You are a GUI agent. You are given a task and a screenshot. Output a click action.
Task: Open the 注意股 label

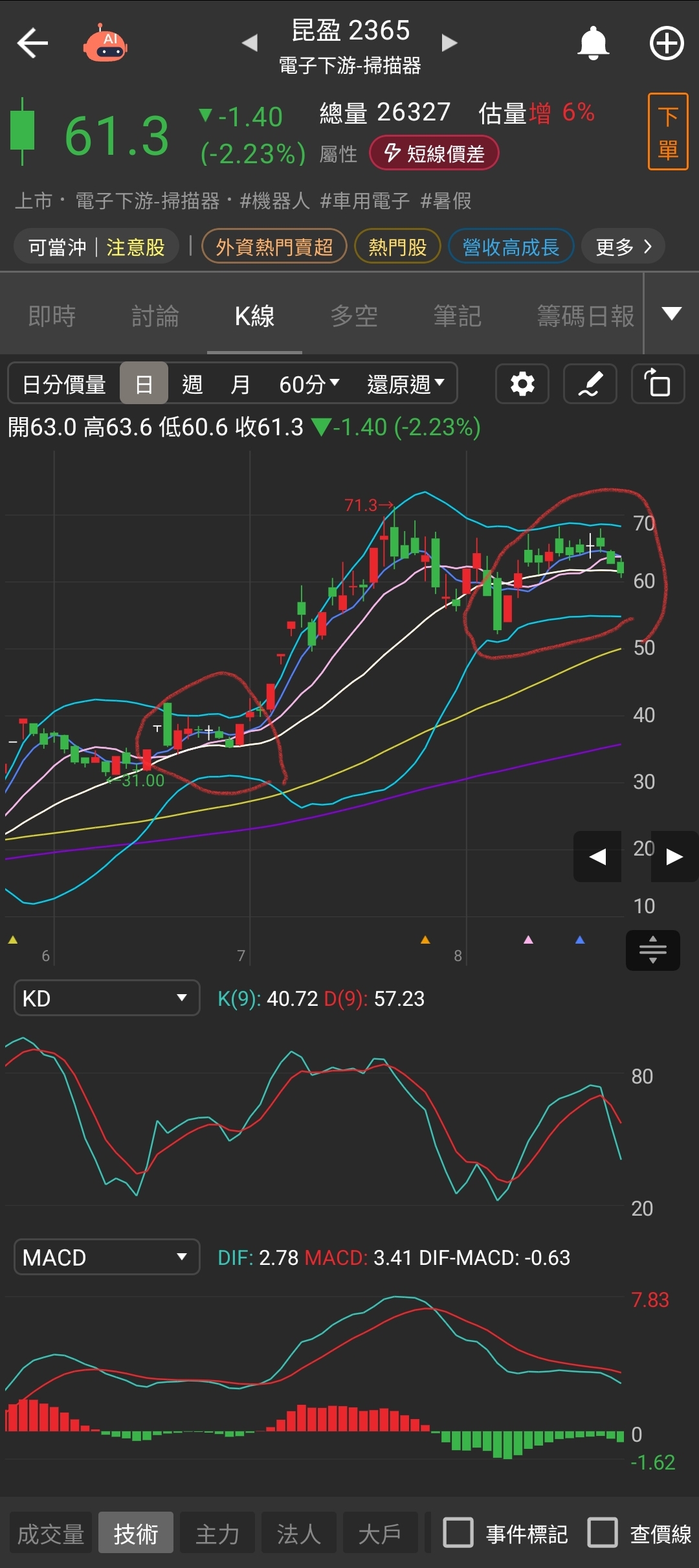pyautogui.click(x=136, y=247)
